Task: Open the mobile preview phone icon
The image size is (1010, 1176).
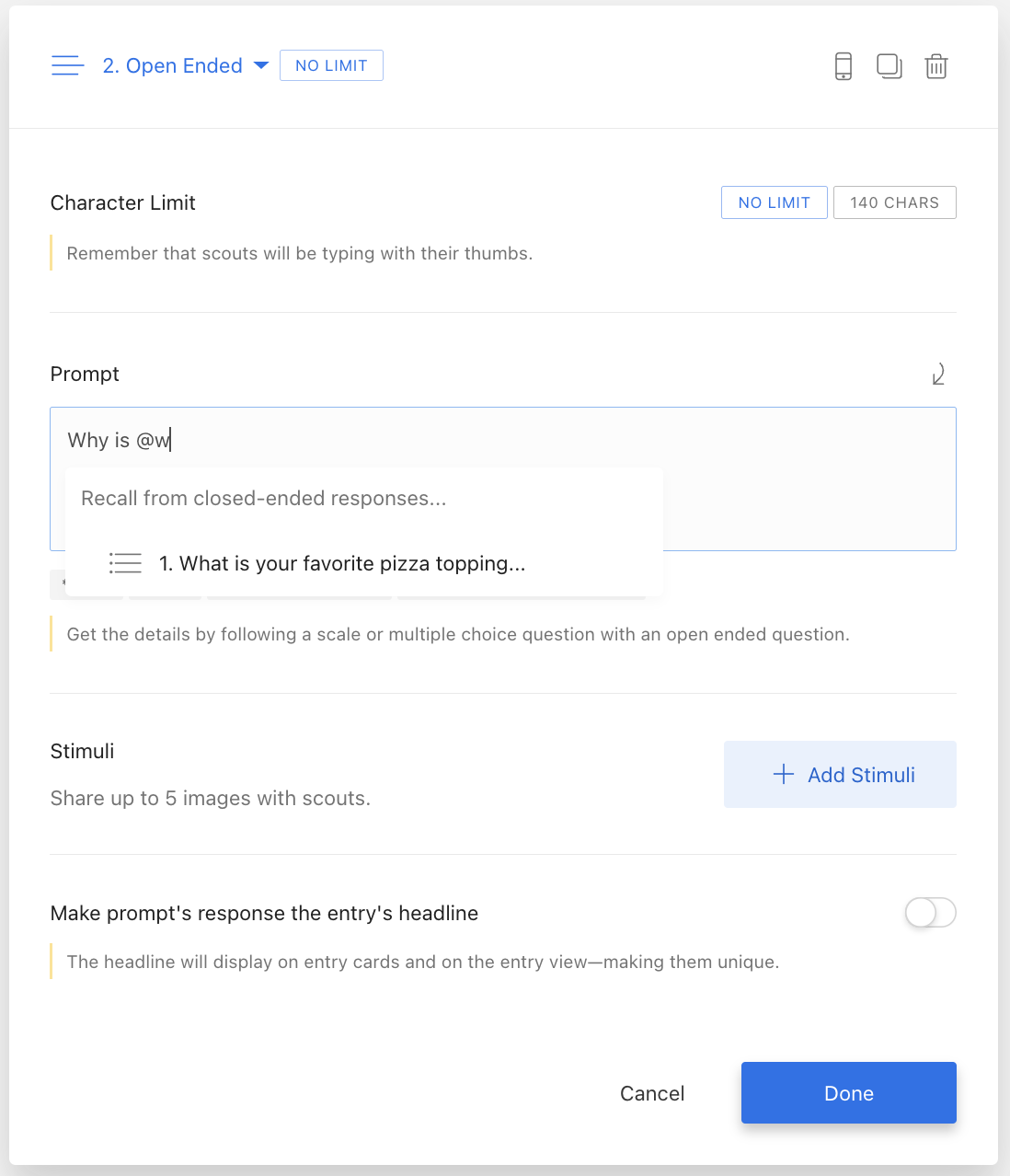Action: point(843,66)
